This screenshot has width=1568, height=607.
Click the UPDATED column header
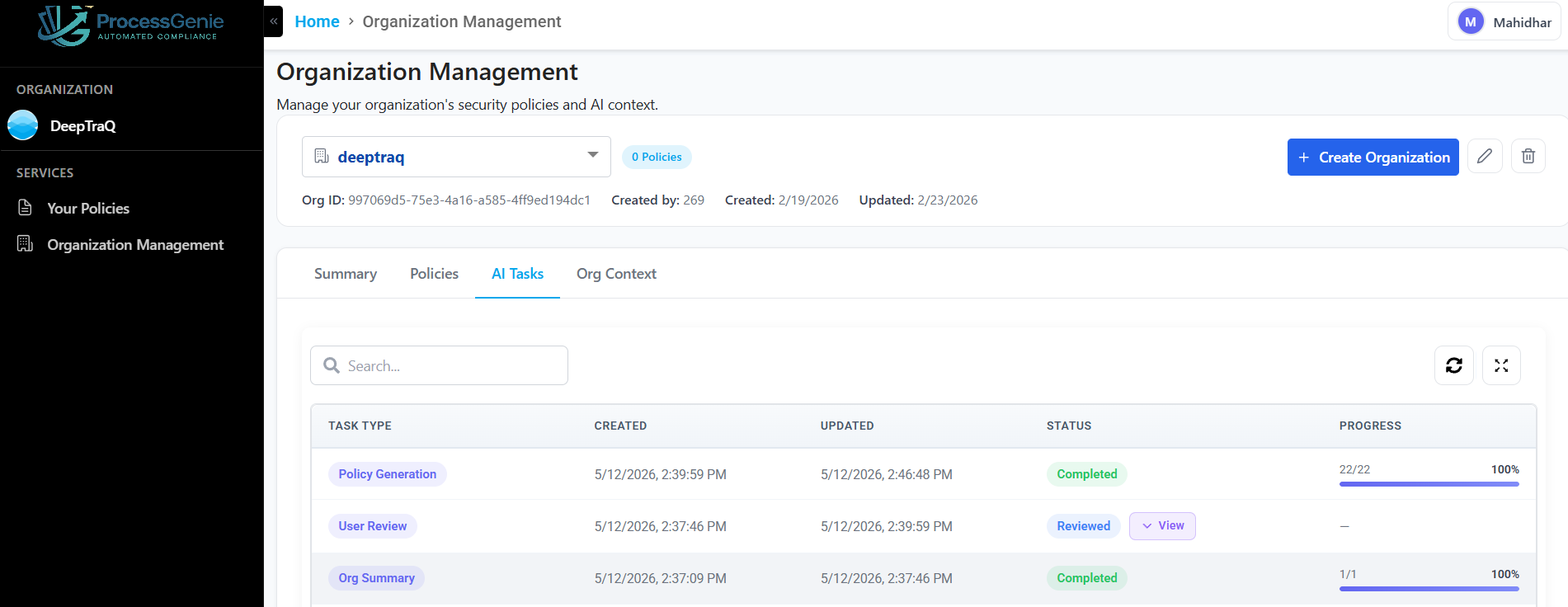tap(847, 426)
